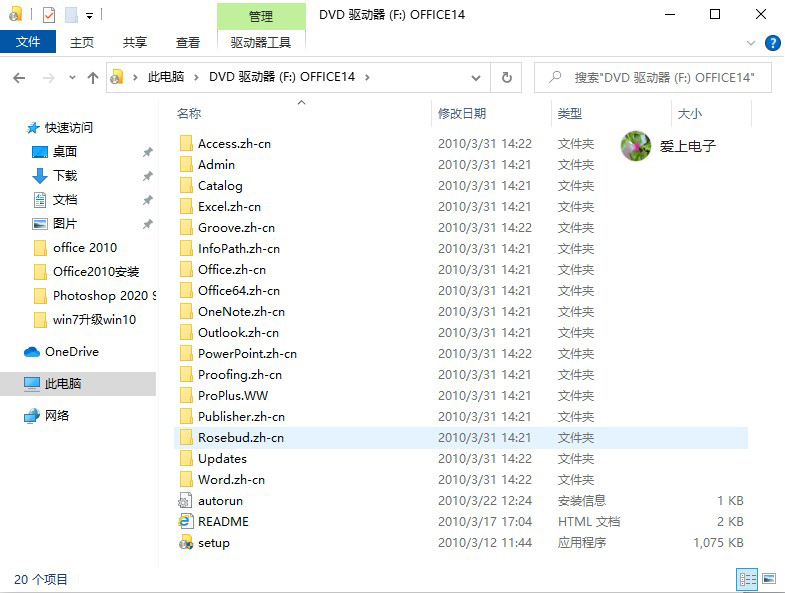Expand the ribbon with the chevron

click(750, 43)
